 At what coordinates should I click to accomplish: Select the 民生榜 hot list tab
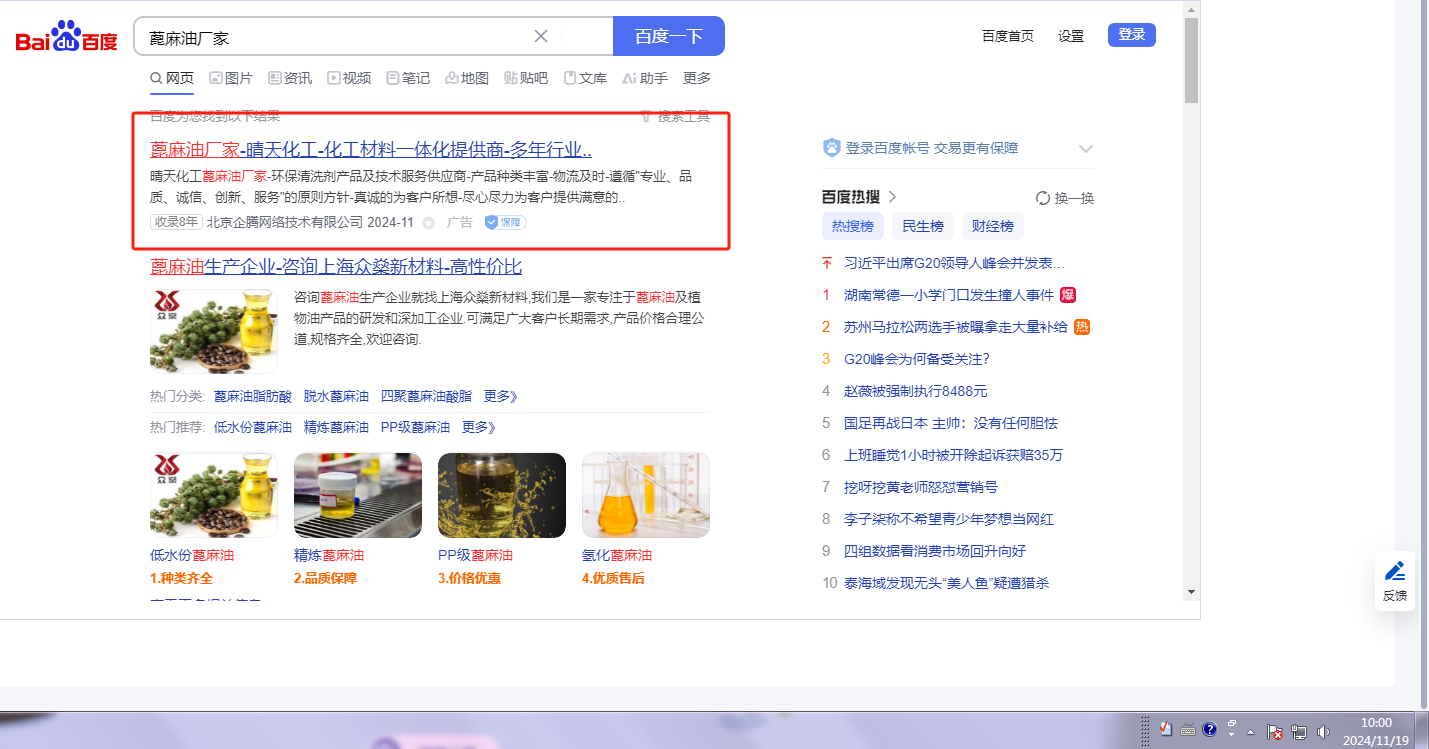(x=923, y=226)
